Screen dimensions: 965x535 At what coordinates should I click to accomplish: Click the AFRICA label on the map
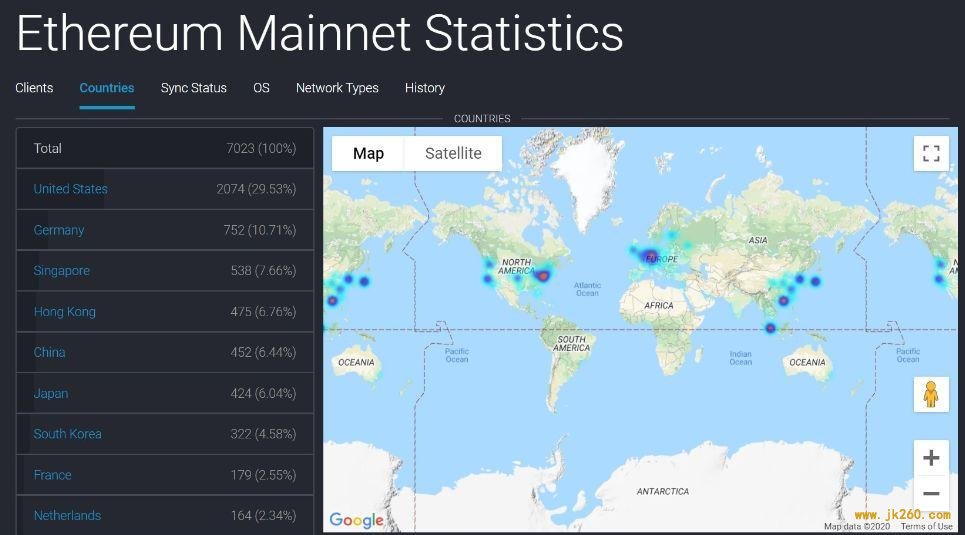coord(659,305)
